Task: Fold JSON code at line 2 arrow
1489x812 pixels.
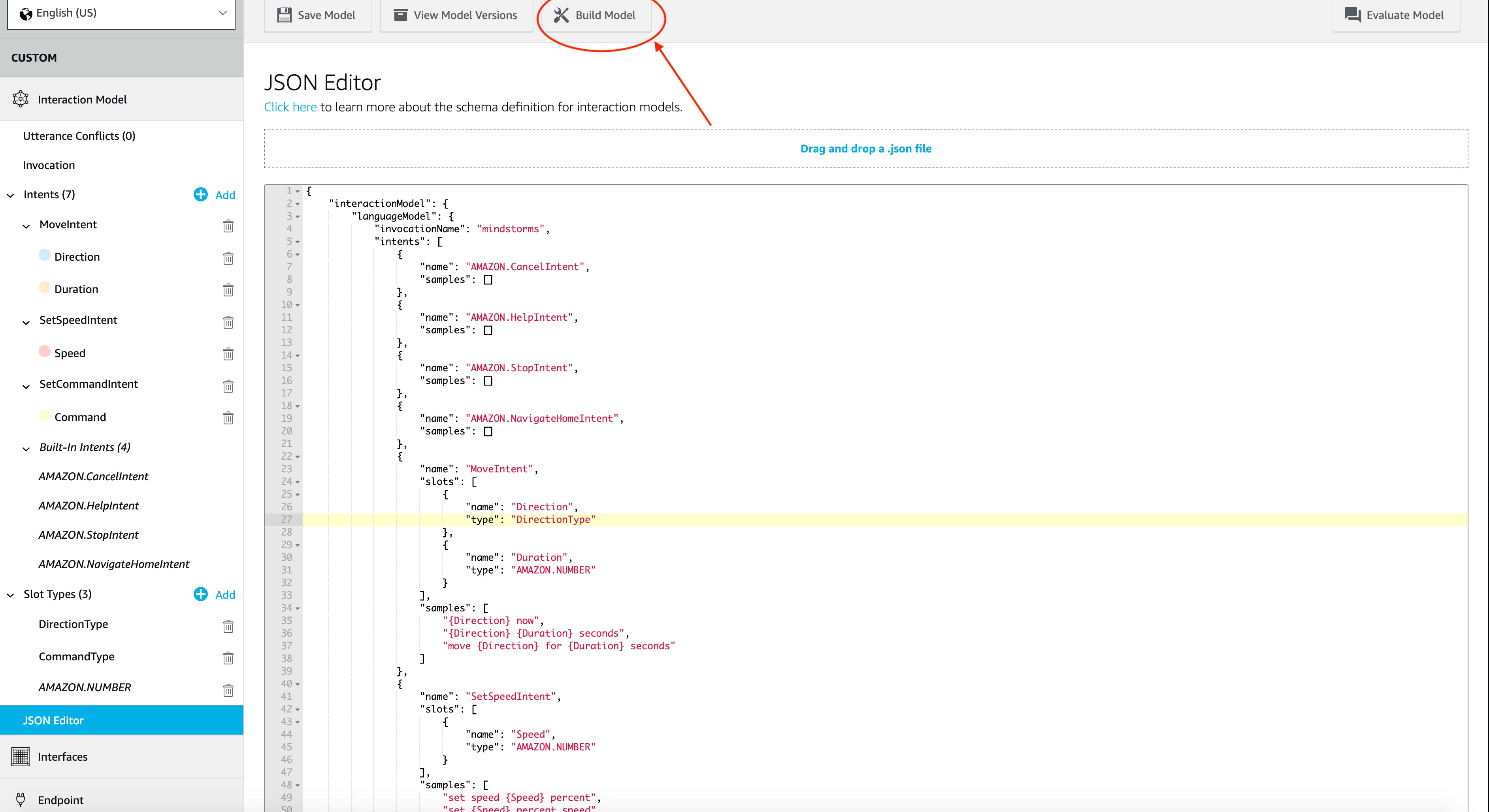Action: click(298, 204)
